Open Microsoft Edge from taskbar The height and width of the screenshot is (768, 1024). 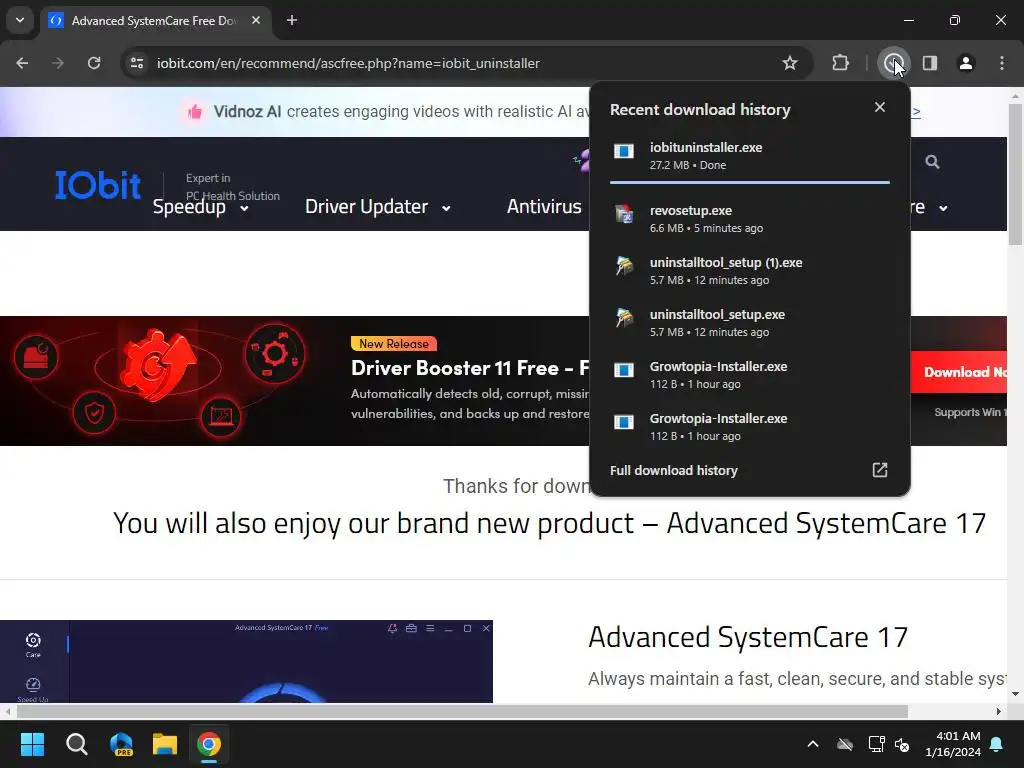[121, 744]
